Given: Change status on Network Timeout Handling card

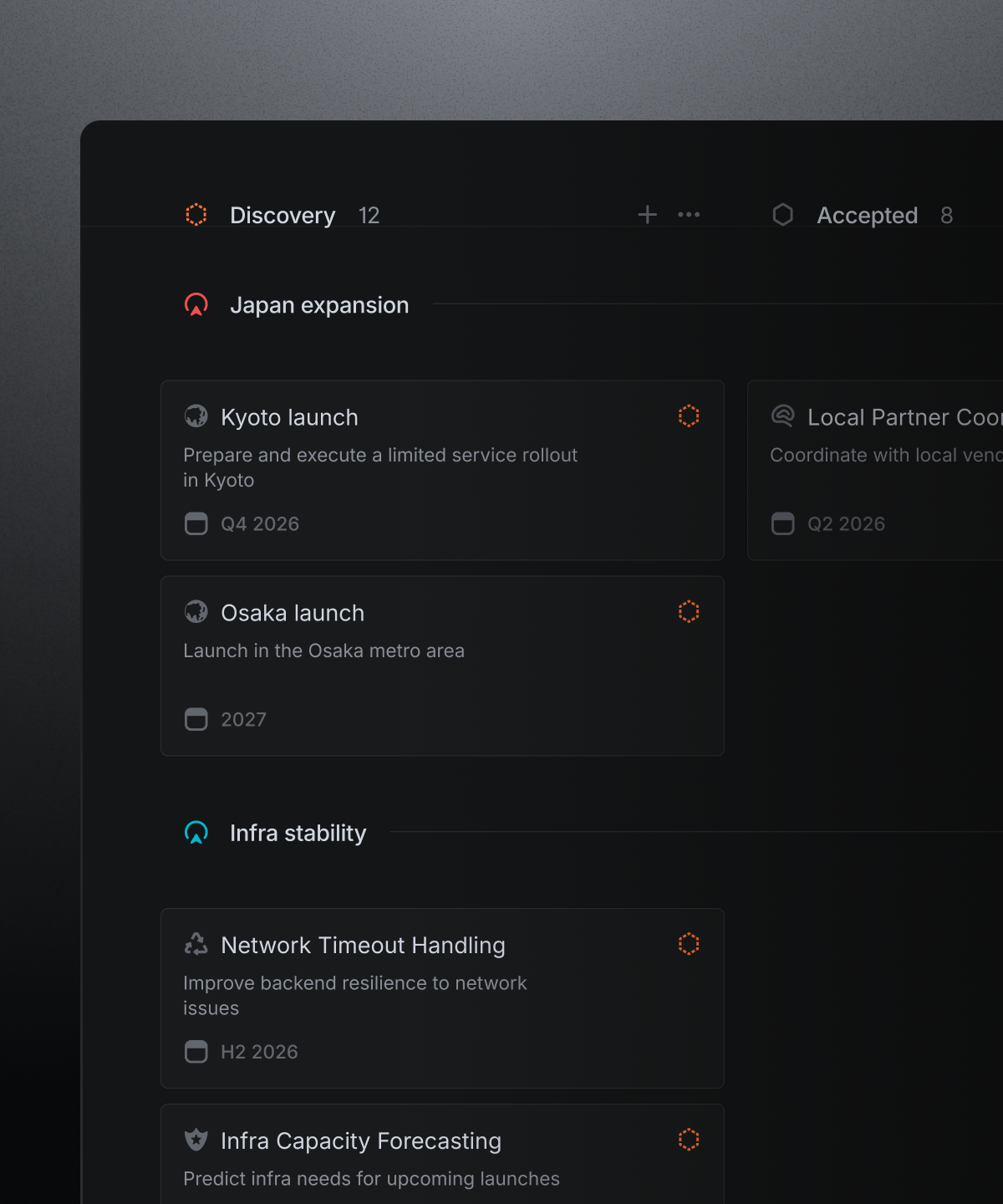Looking at the screenshot, I should tap(689, 944).
